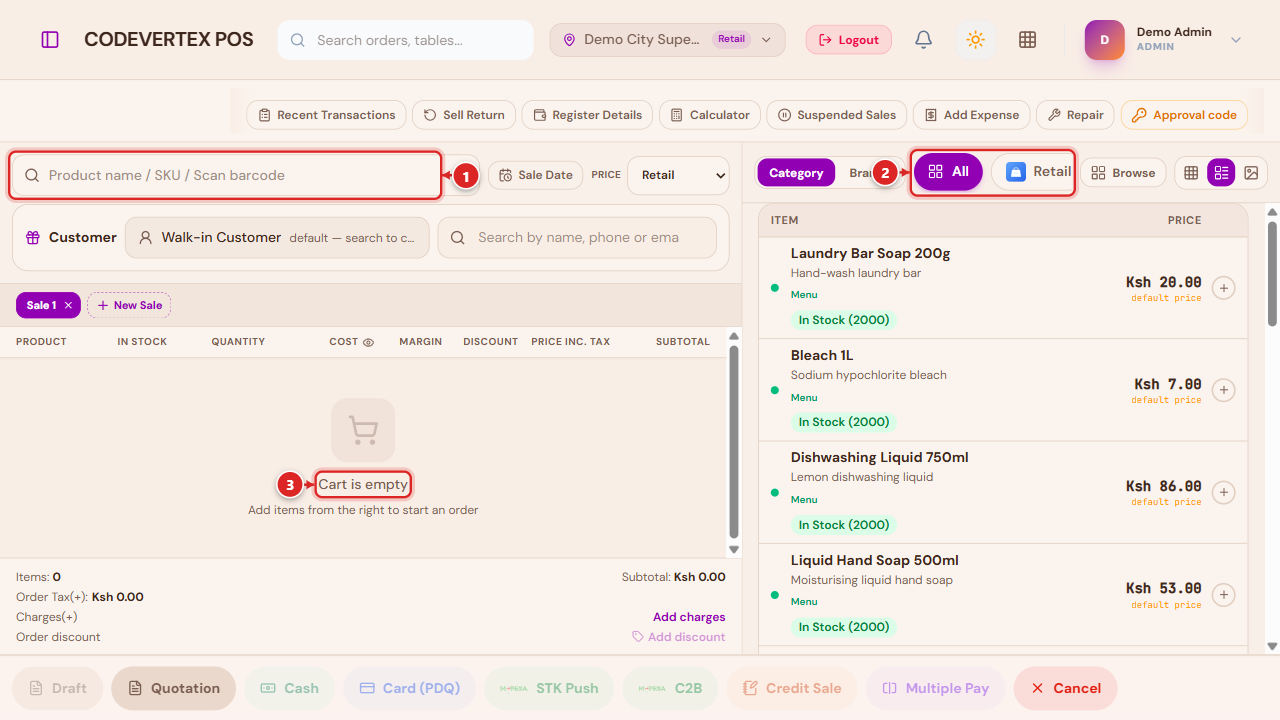Open the Sale Date picker

(x=535, y=175)
